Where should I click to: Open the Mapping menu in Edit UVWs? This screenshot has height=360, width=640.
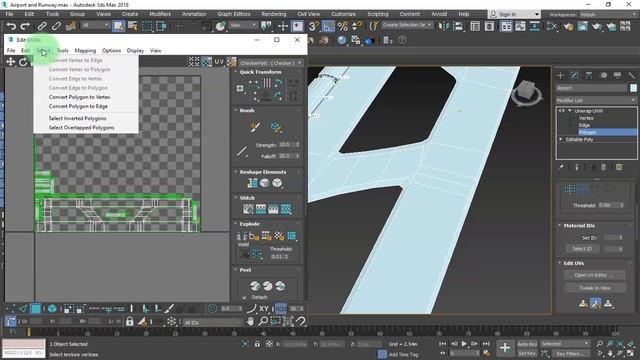pyautogui.click(x=85, y=51)
